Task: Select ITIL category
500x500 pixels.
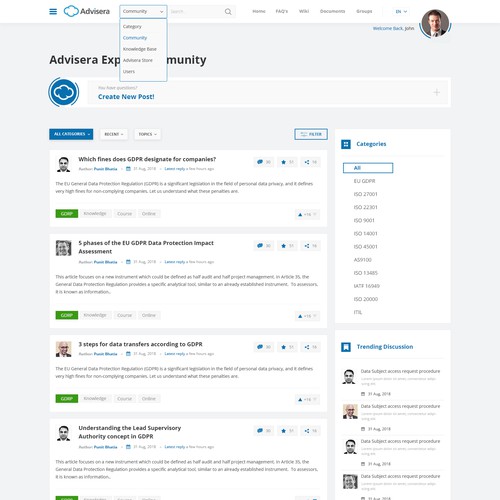Action: tap(358, 312)
